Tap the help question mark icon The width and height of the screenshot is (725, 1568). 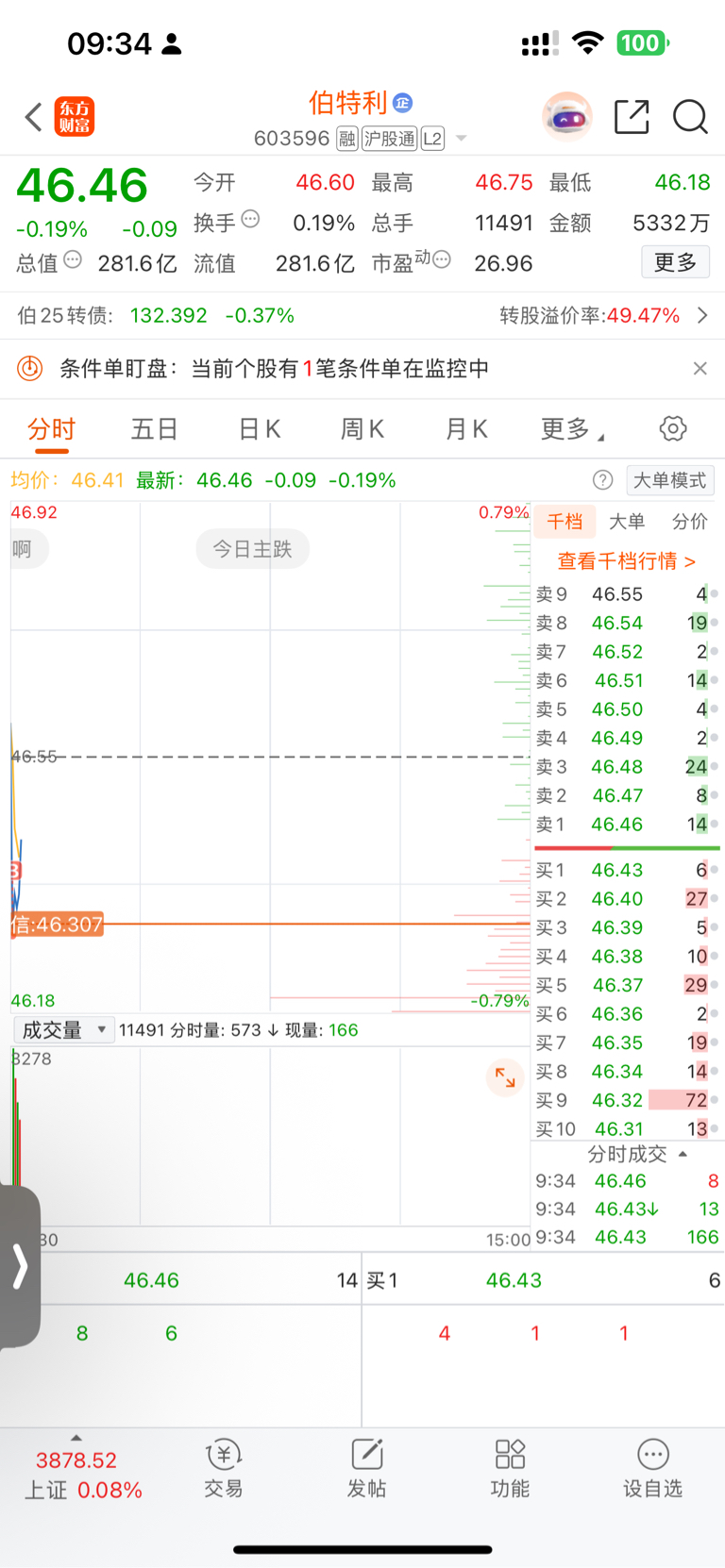point(602,480)
